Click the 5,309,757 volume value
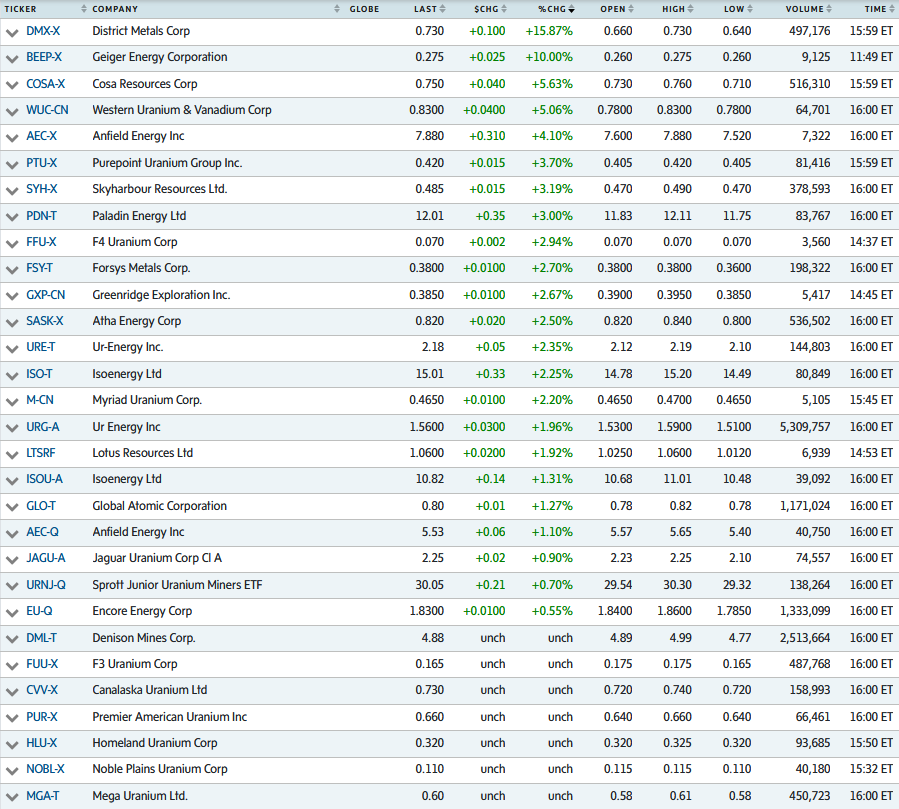The width and height of the screenshot is (899, 809). tap(805, 427)
